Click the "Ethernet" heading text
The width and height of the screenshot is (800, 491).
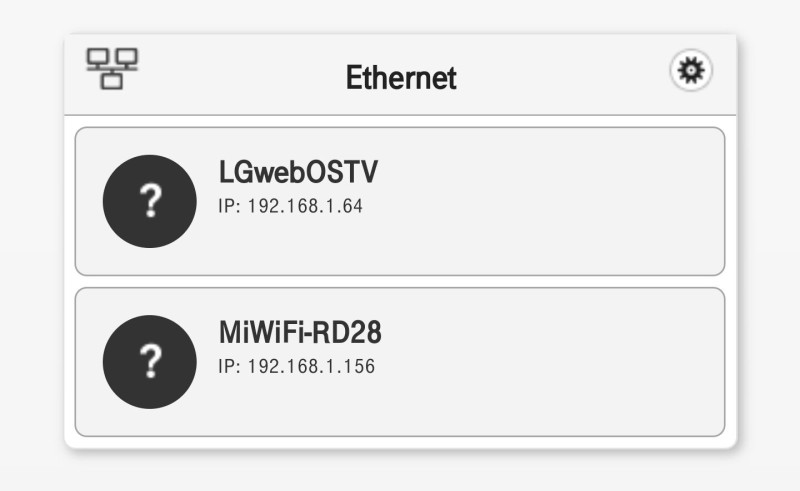[x=401, y=77]
